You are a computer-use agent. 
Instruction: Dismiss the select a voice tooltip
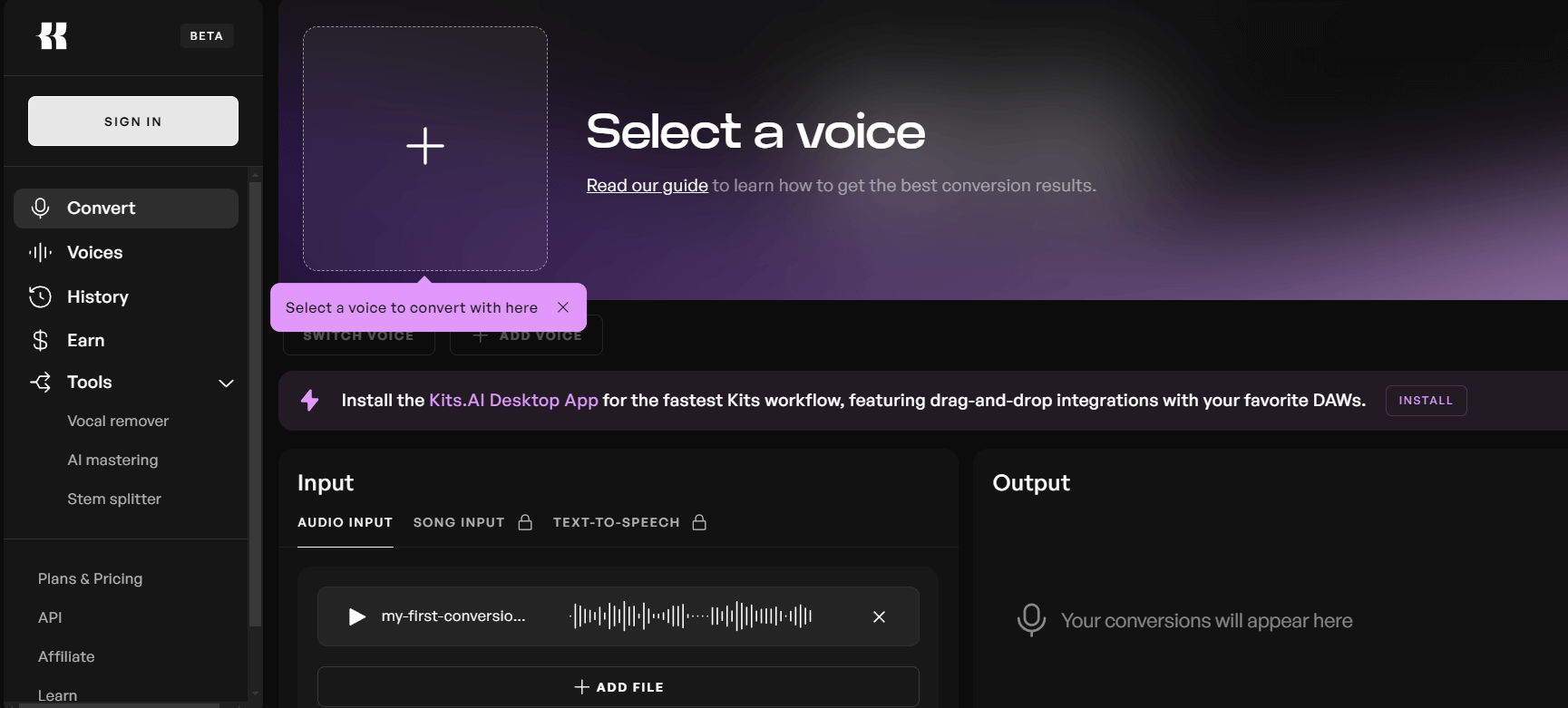pos(563,307)
